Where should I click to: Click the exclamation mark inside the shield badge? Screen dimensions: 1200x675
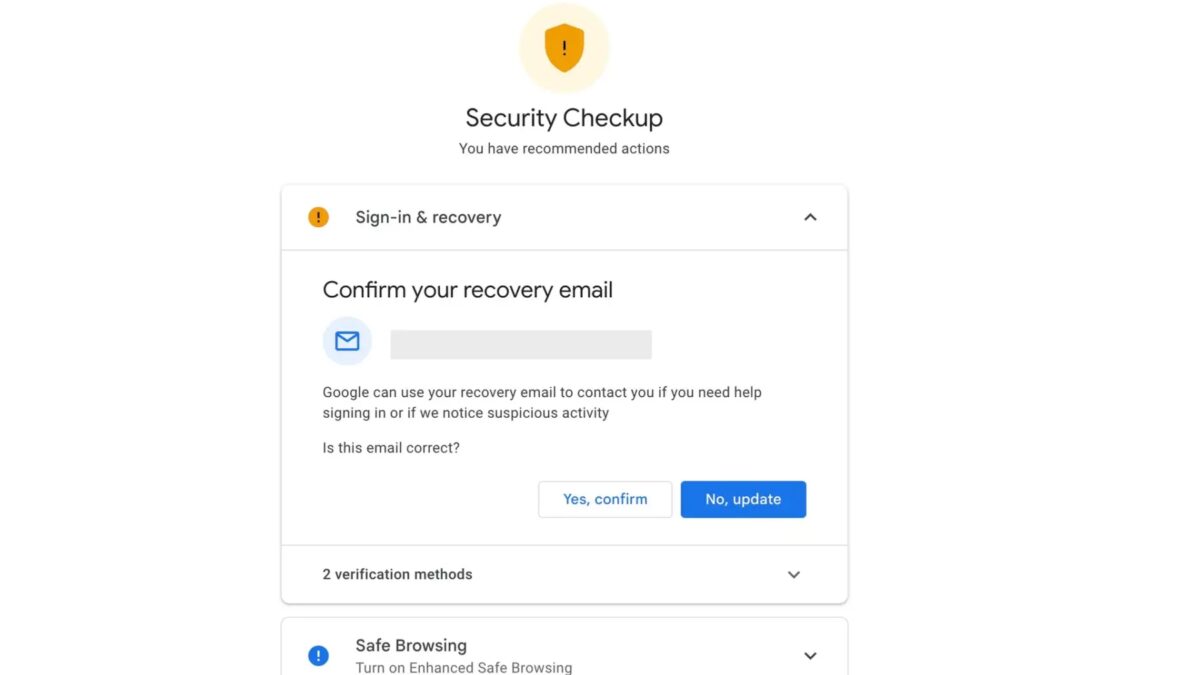[x=564, y=47]
